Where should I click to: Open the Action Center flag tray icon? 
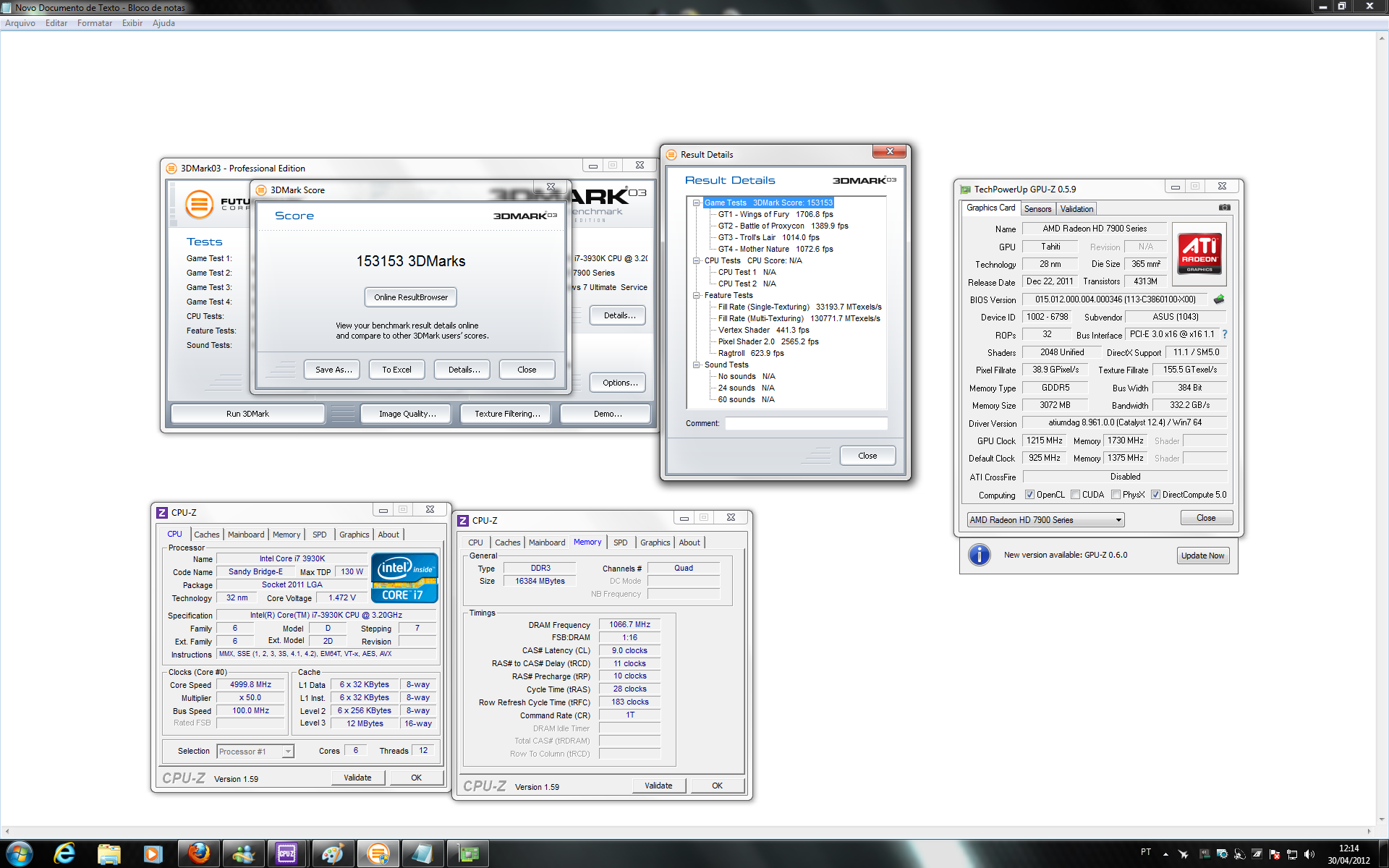[1275, 854]
